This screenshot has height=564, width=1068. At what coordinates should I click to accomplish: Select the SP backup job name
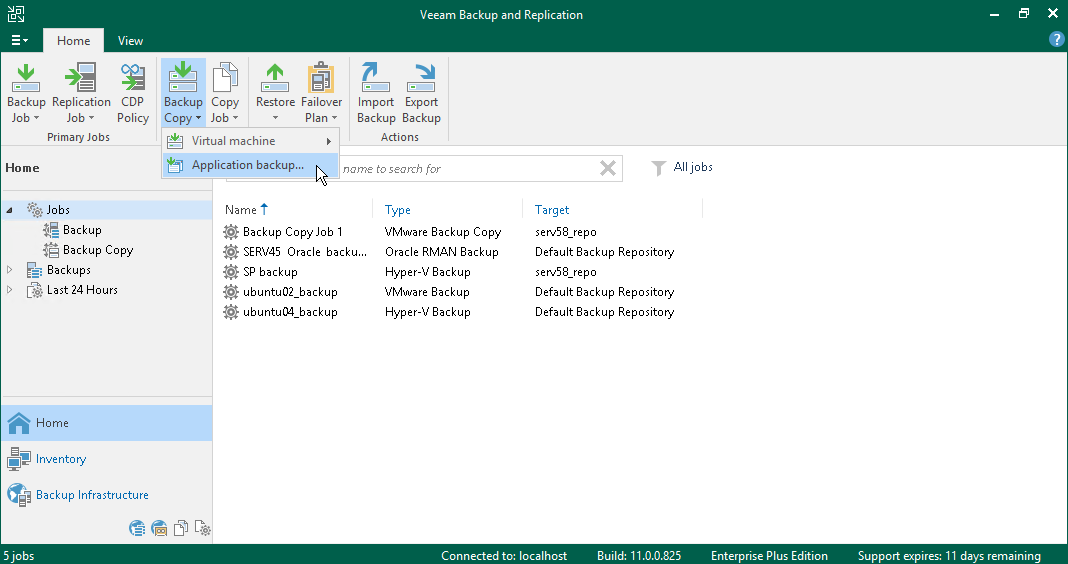coord(270,272)
